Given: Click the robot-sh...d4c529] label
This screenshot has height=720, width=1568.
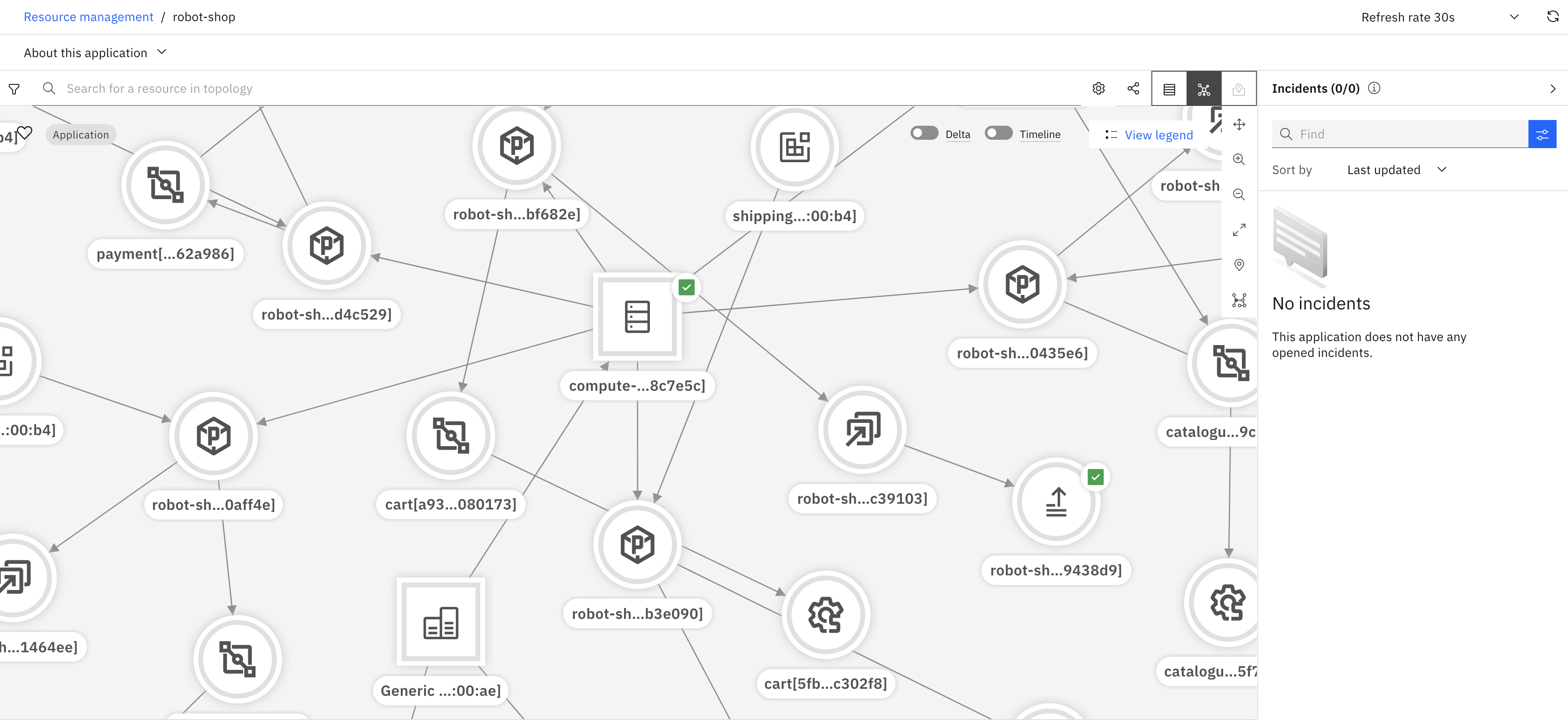Looking at the screenshot, I should click(327, 314).
